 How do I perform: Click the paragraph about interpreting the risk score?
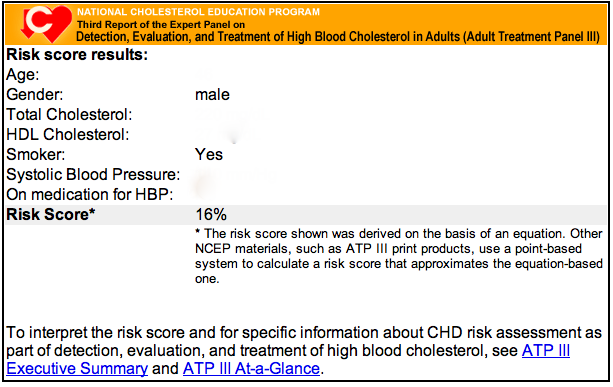(x=304, y=351)
